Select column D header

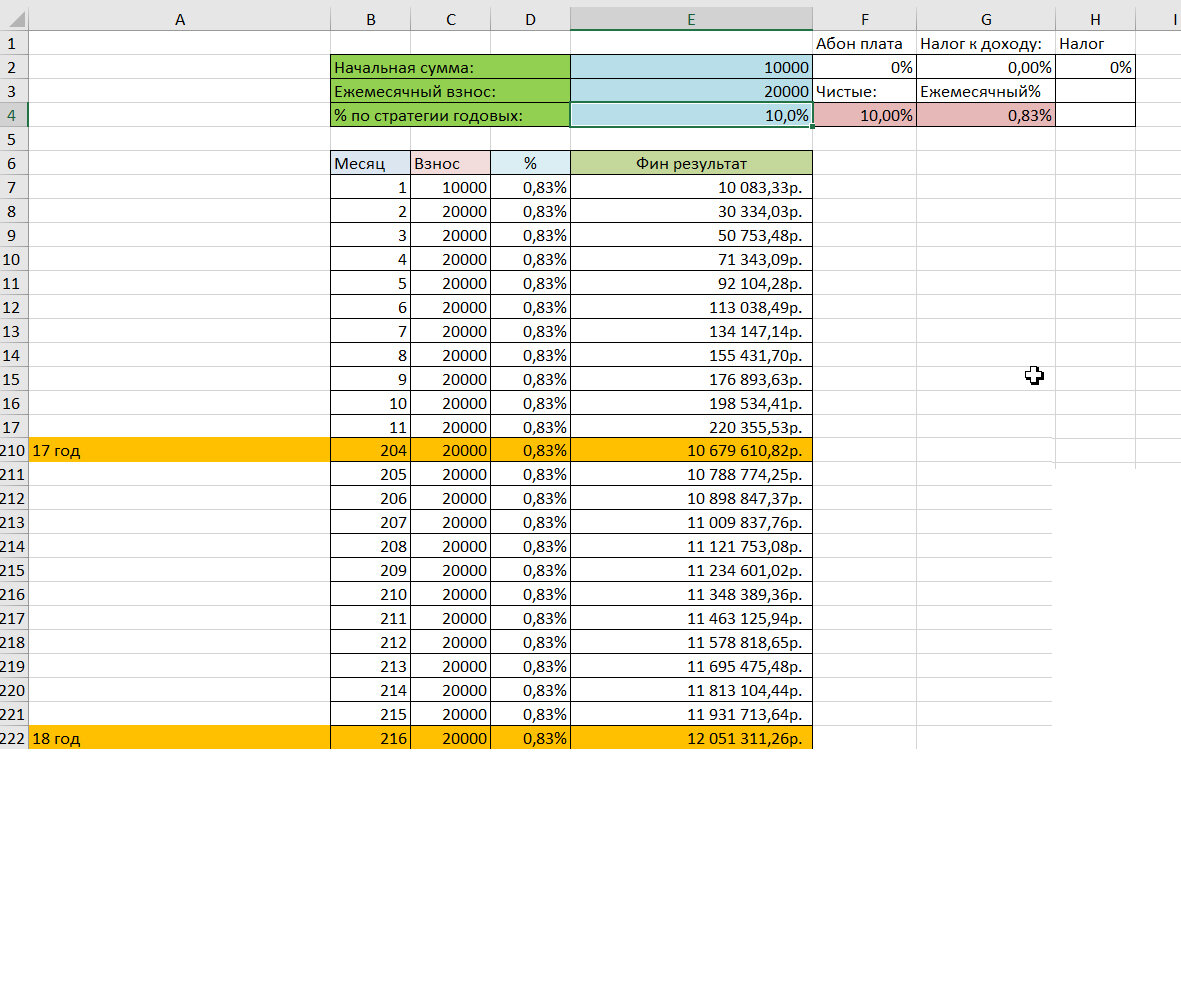pyautogui.click(x=530, y=20)
